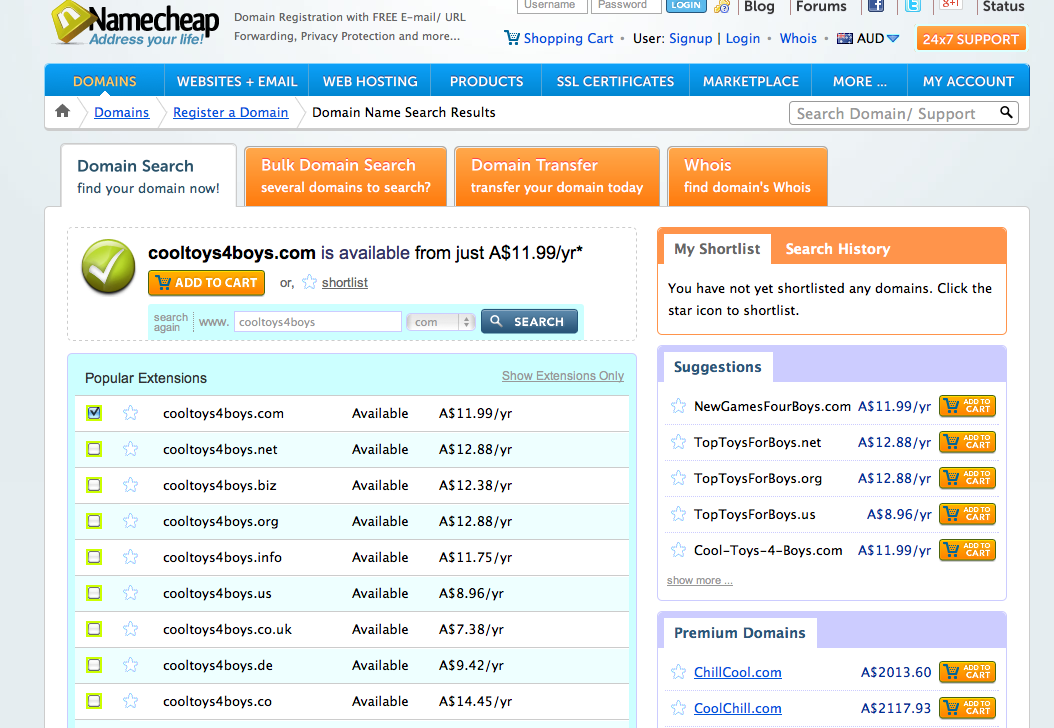The width and height of the screenshot is (1054, 728).
Task: Switch to the Domain Transfer tab
Action: pyautogui.click(x=557, y=176)
